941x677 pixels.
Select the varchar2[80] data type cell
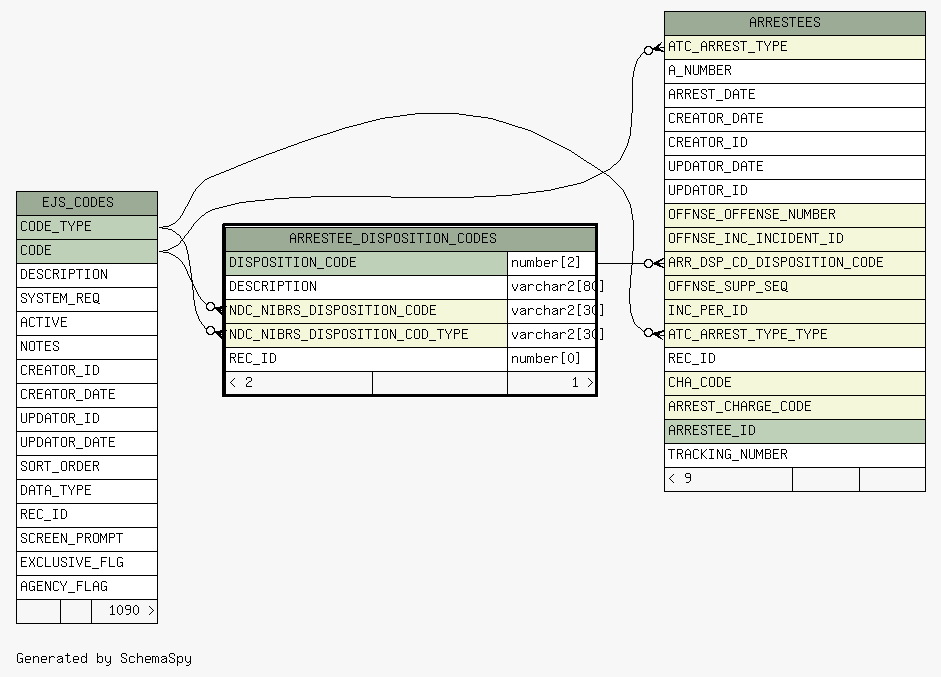(x=552, y=287)
